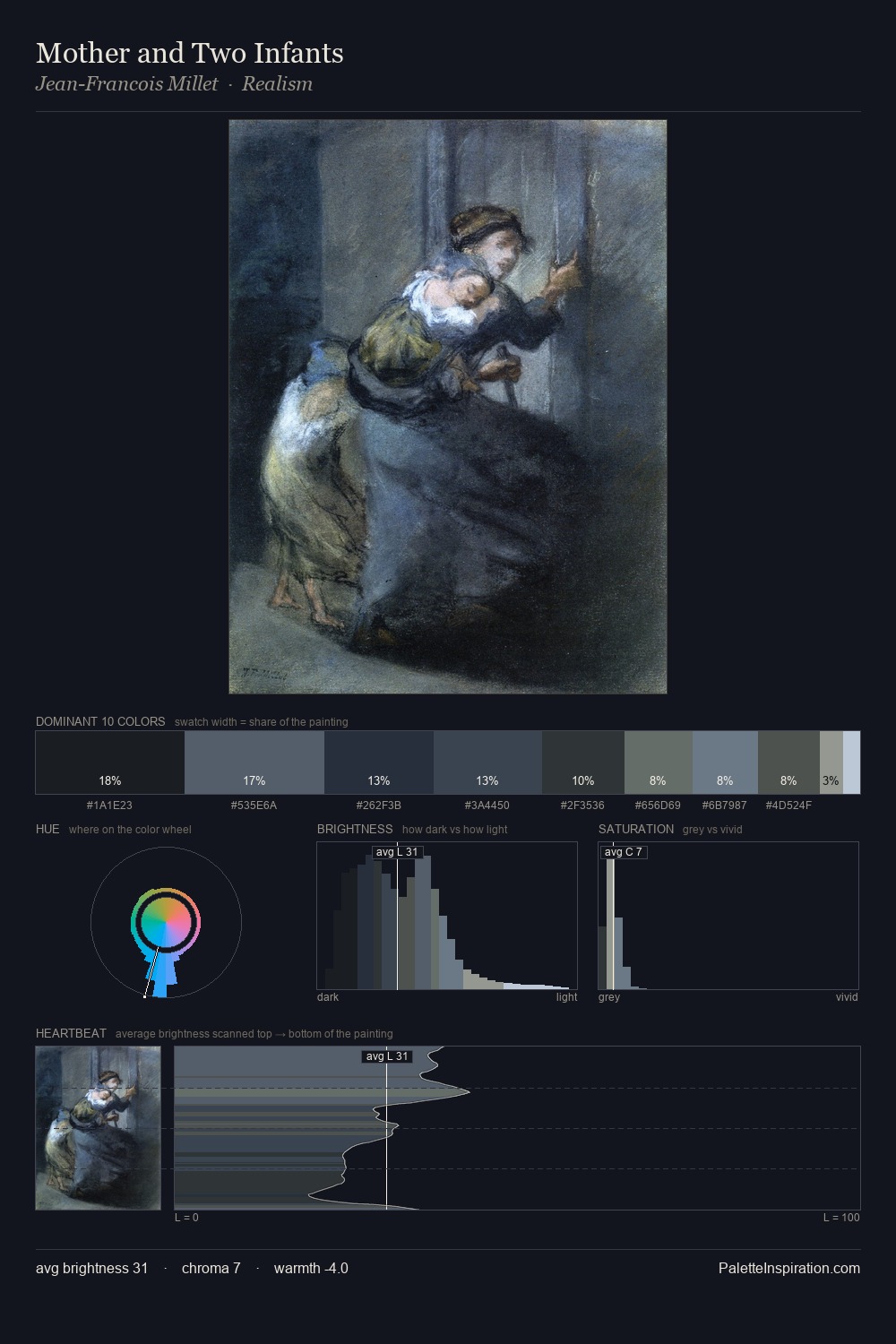Click 'avg L 31' in the Brightness histogram

[x=397, y=852]
